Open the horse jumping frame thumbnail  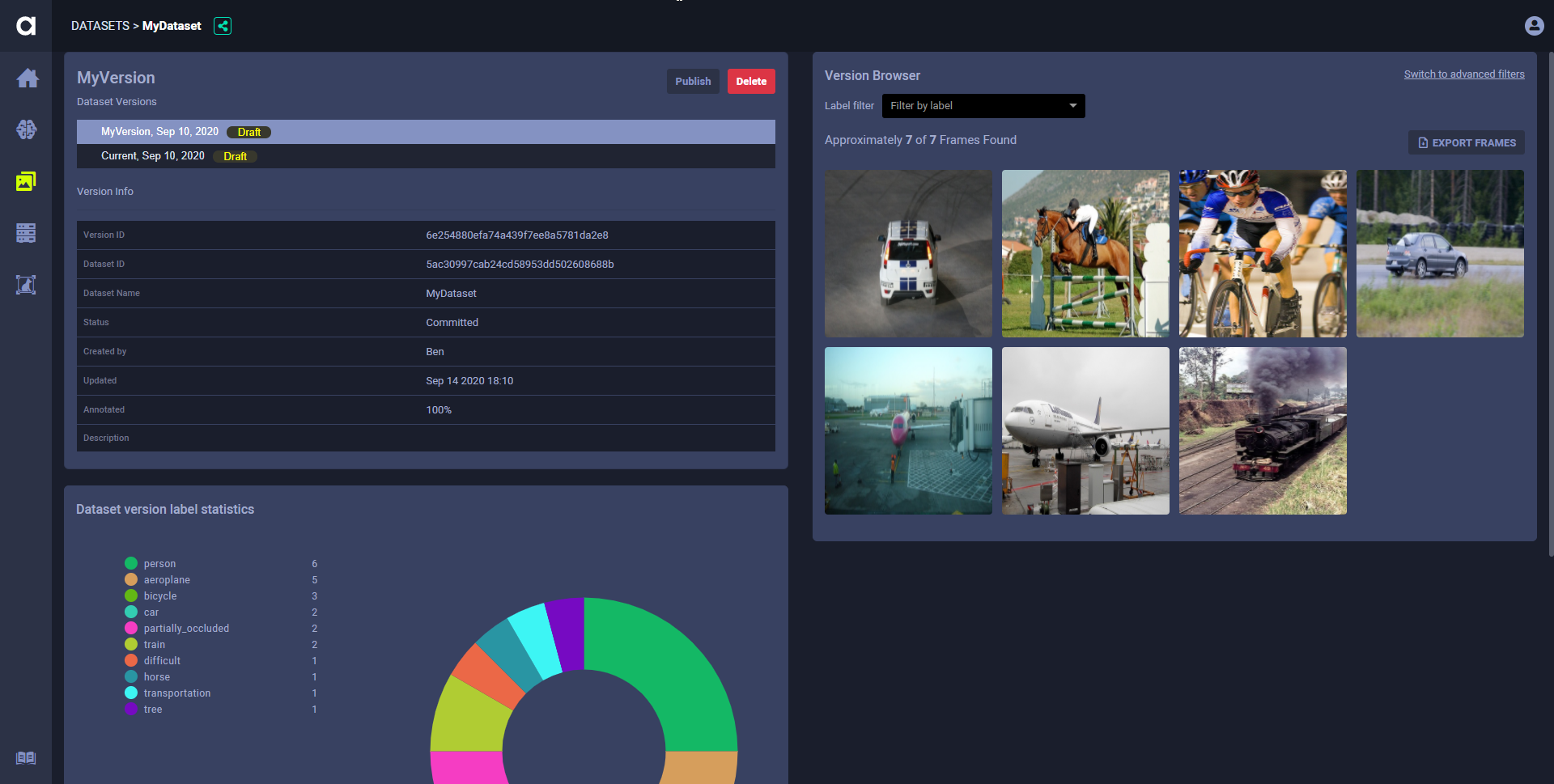click(1085, 253)
